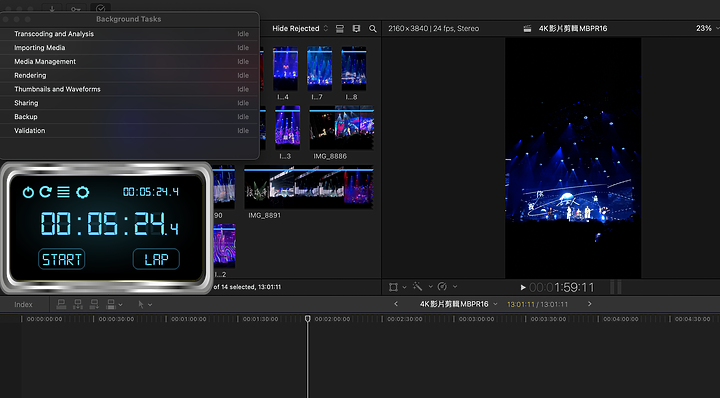
Task: Expand the enhancements wand dropdown chevron
Action: pyautogui.click(x=431, y=287)
